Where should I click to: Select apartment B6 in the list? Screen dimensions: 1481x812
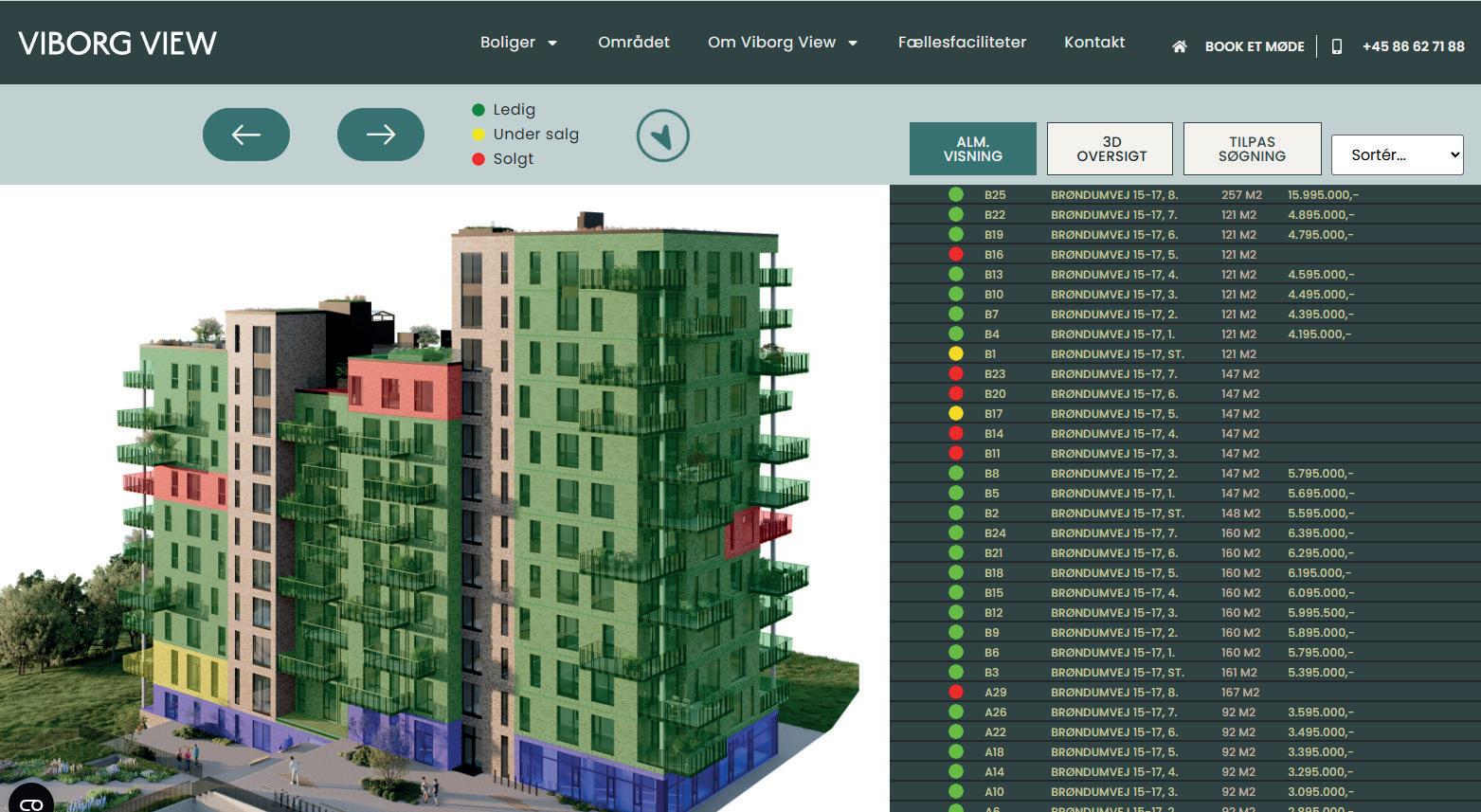point(1185,652)
